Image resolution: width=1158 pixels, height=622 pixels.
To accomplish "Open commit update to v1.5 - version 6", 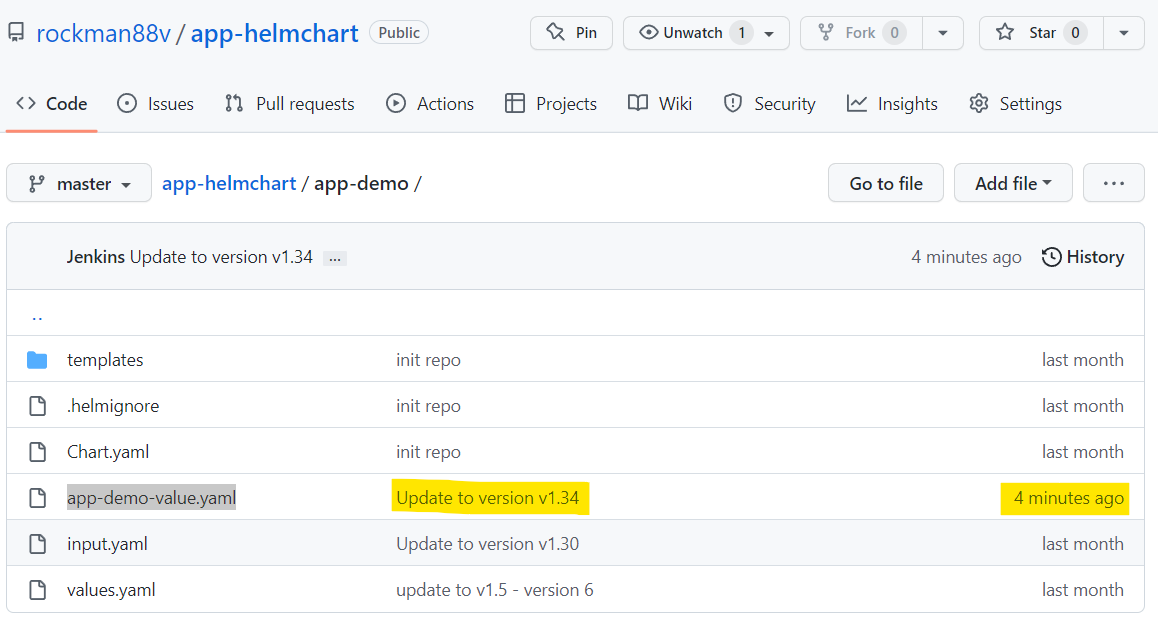I will point(495,589).
